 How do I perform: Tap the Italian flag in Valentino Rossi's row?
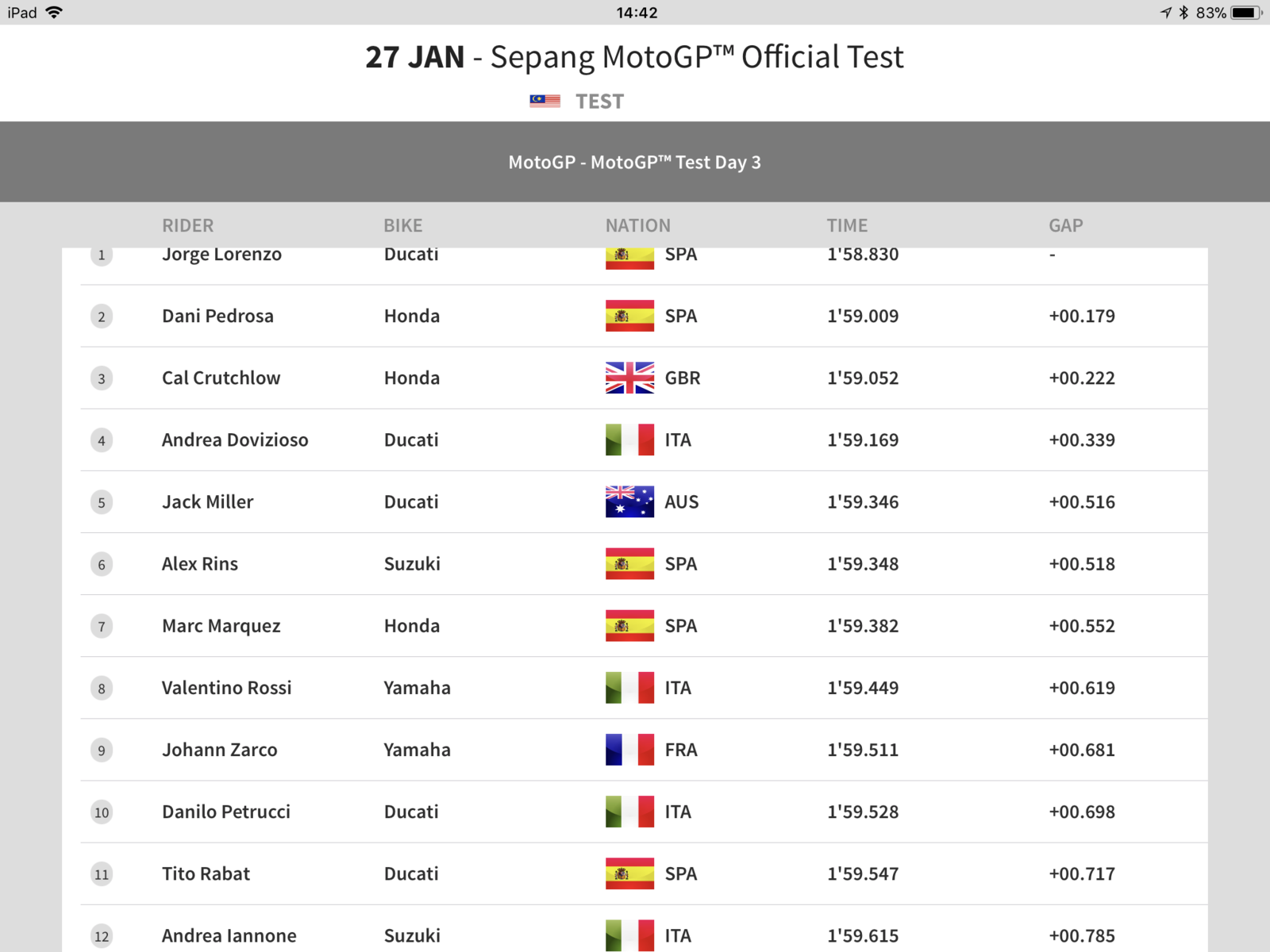629,688
